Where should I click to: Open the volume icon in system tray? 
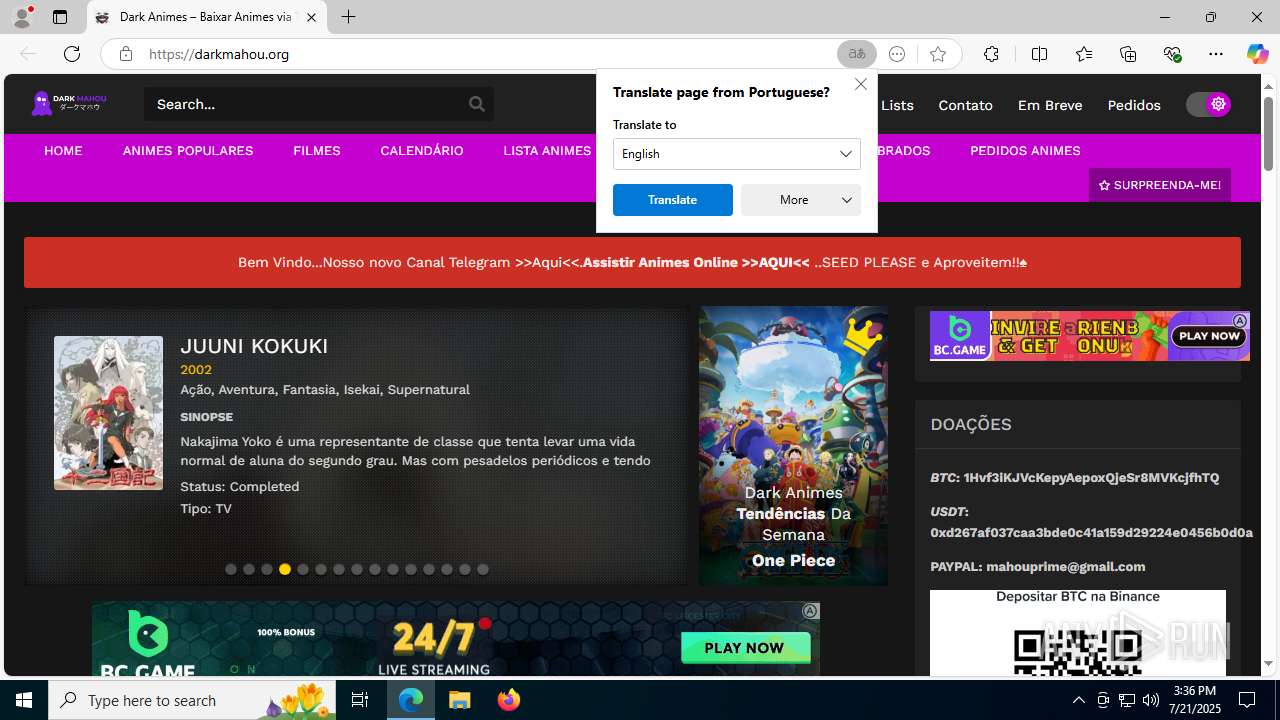click(1151, 700)
